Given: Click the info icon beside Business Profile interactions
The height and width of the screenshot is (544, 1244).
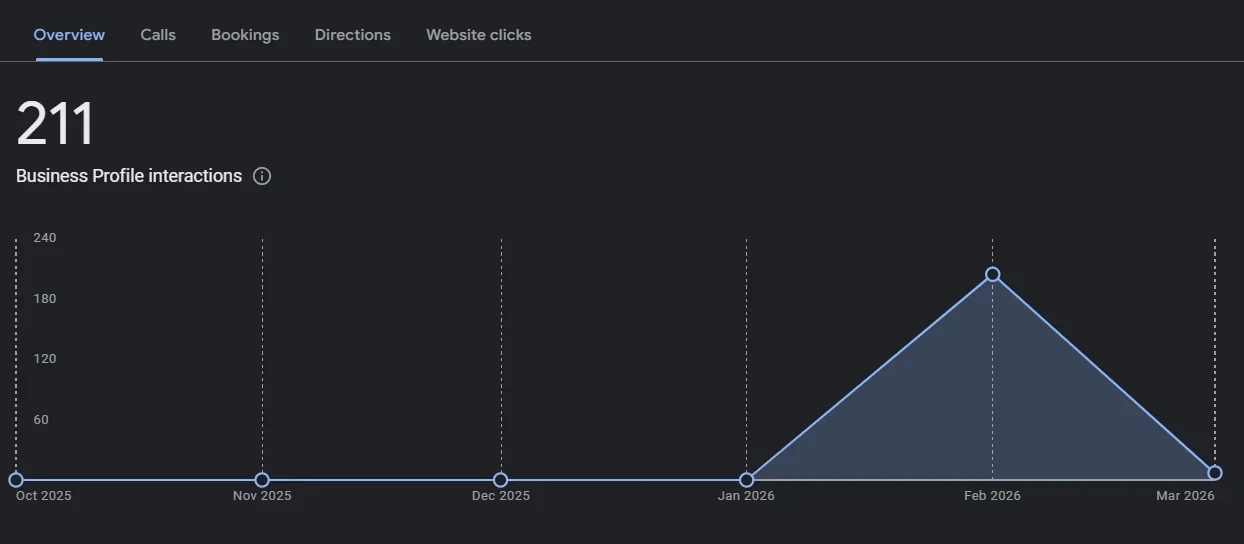Looking at the screenshot, I should point(262,176).
